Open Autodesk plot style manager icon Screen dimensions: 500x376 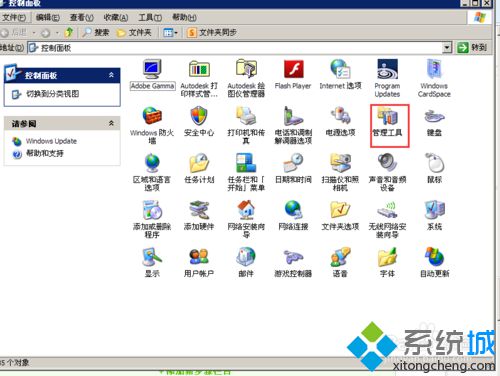(x=199, y=78)
